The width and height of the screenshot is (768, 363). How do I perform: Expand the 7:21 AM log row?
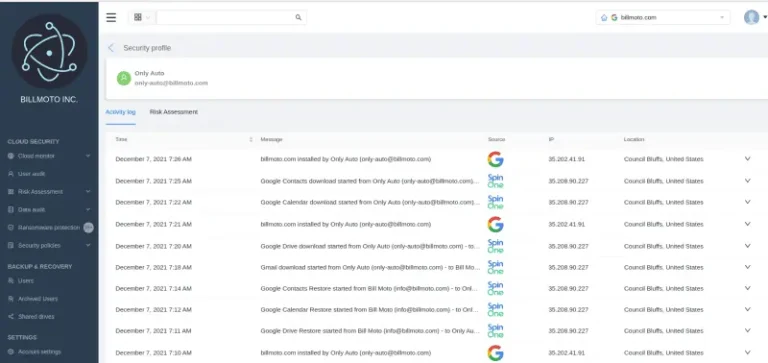(x=747, y=224)
